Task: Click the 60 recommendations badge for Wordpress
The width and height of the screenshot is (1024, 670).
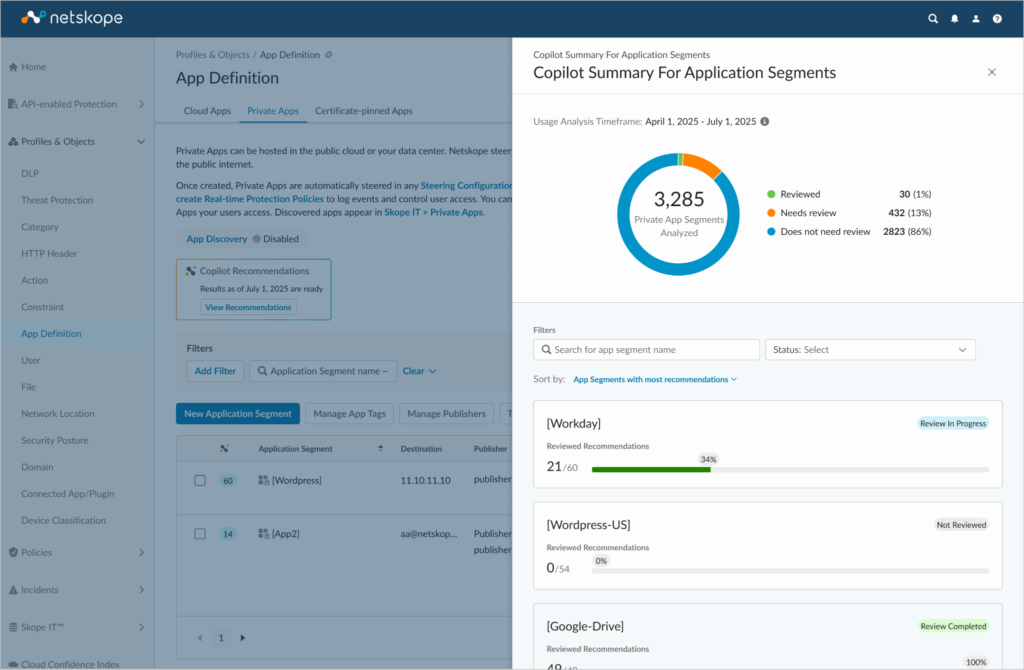Action: [x=228, y=481]
